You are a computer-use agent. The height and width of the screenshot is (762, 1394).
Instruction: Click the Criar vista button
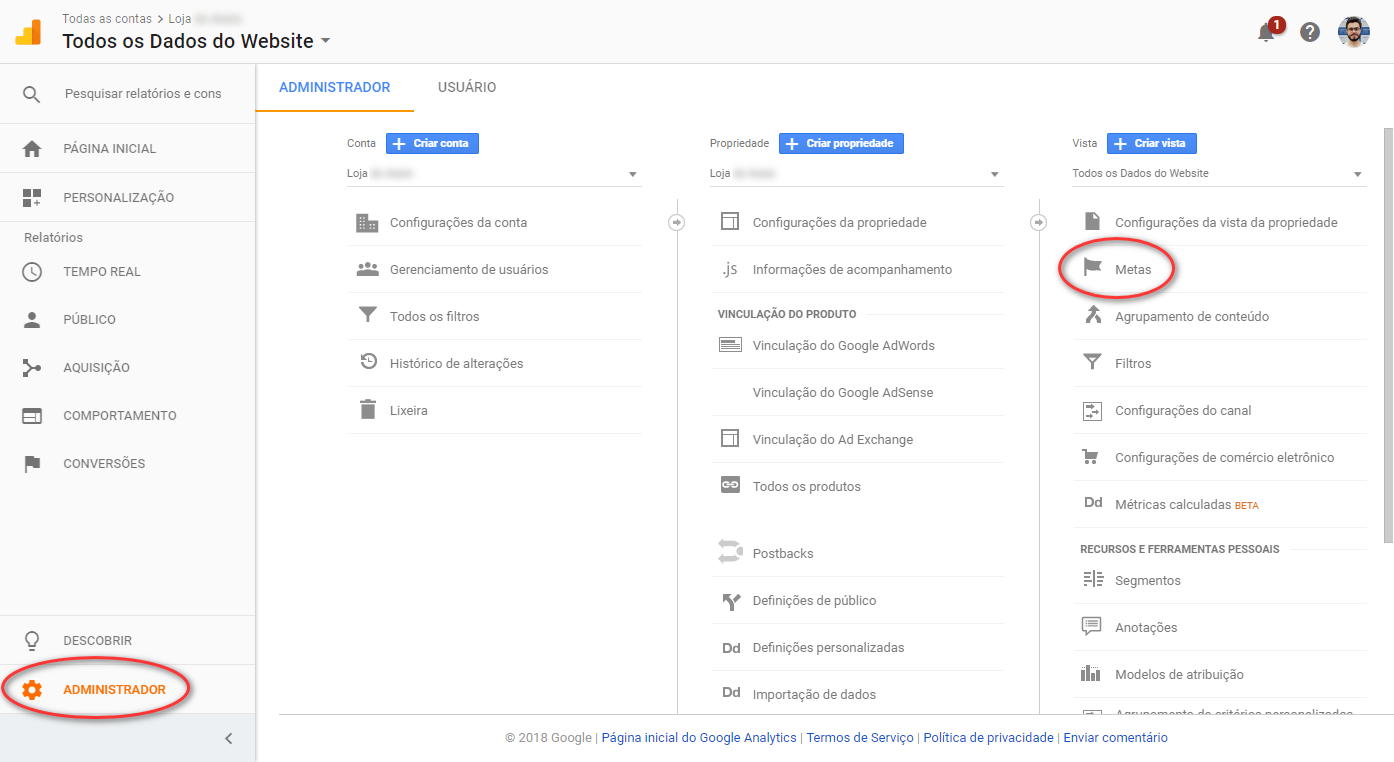point(1151,143)
